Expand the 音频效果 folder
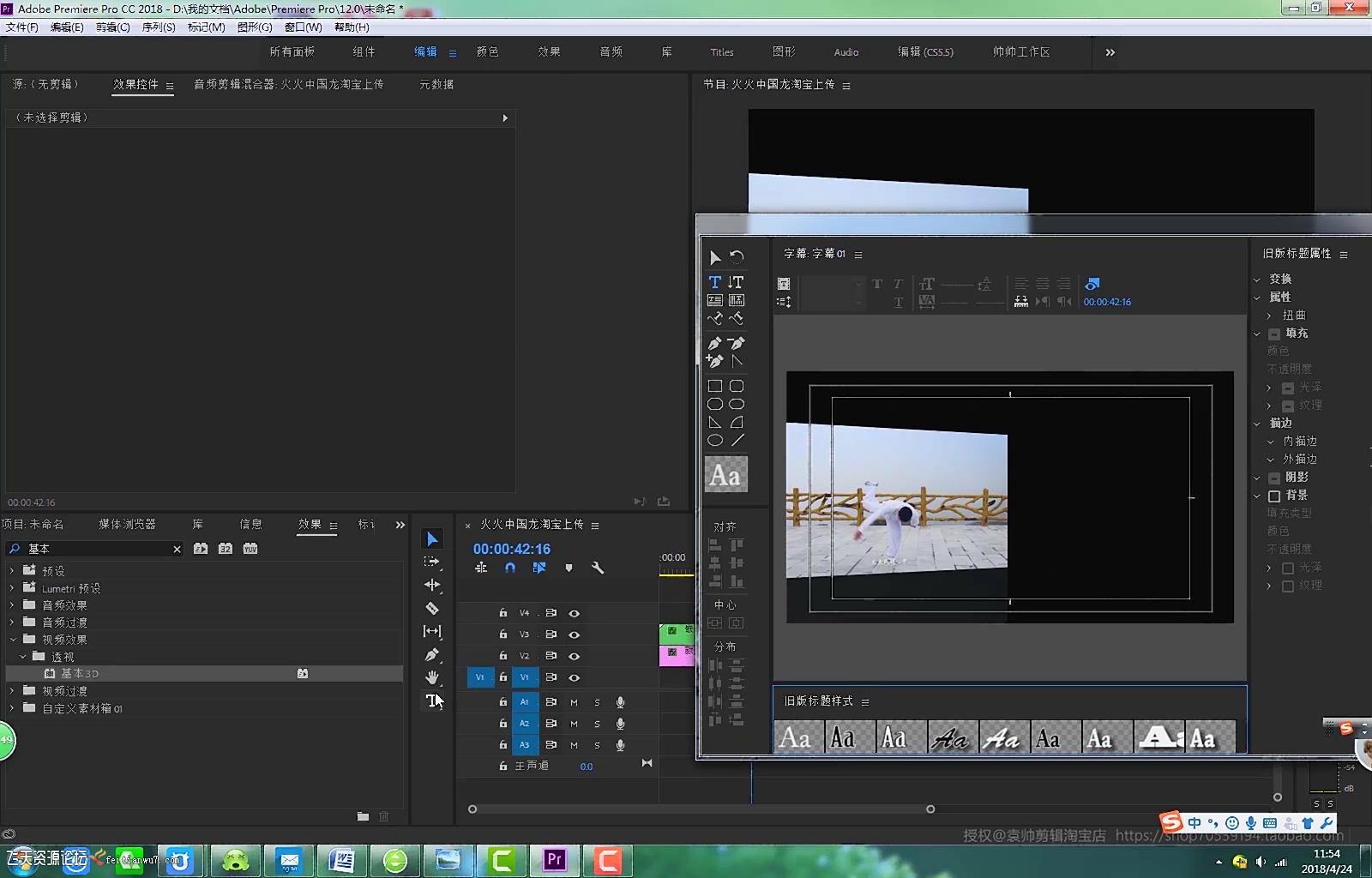This screenshot has width=1372, height=878. tap(12, 605)
